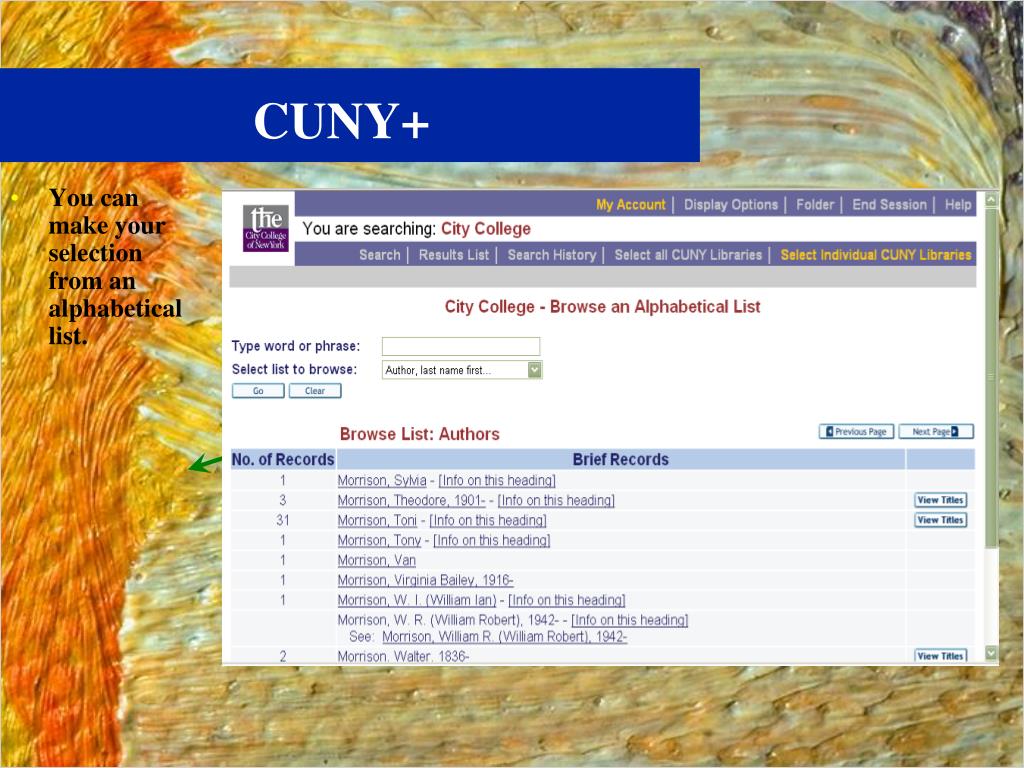
Task: Open the Morrison, Tony record
Action: (379, 541)
